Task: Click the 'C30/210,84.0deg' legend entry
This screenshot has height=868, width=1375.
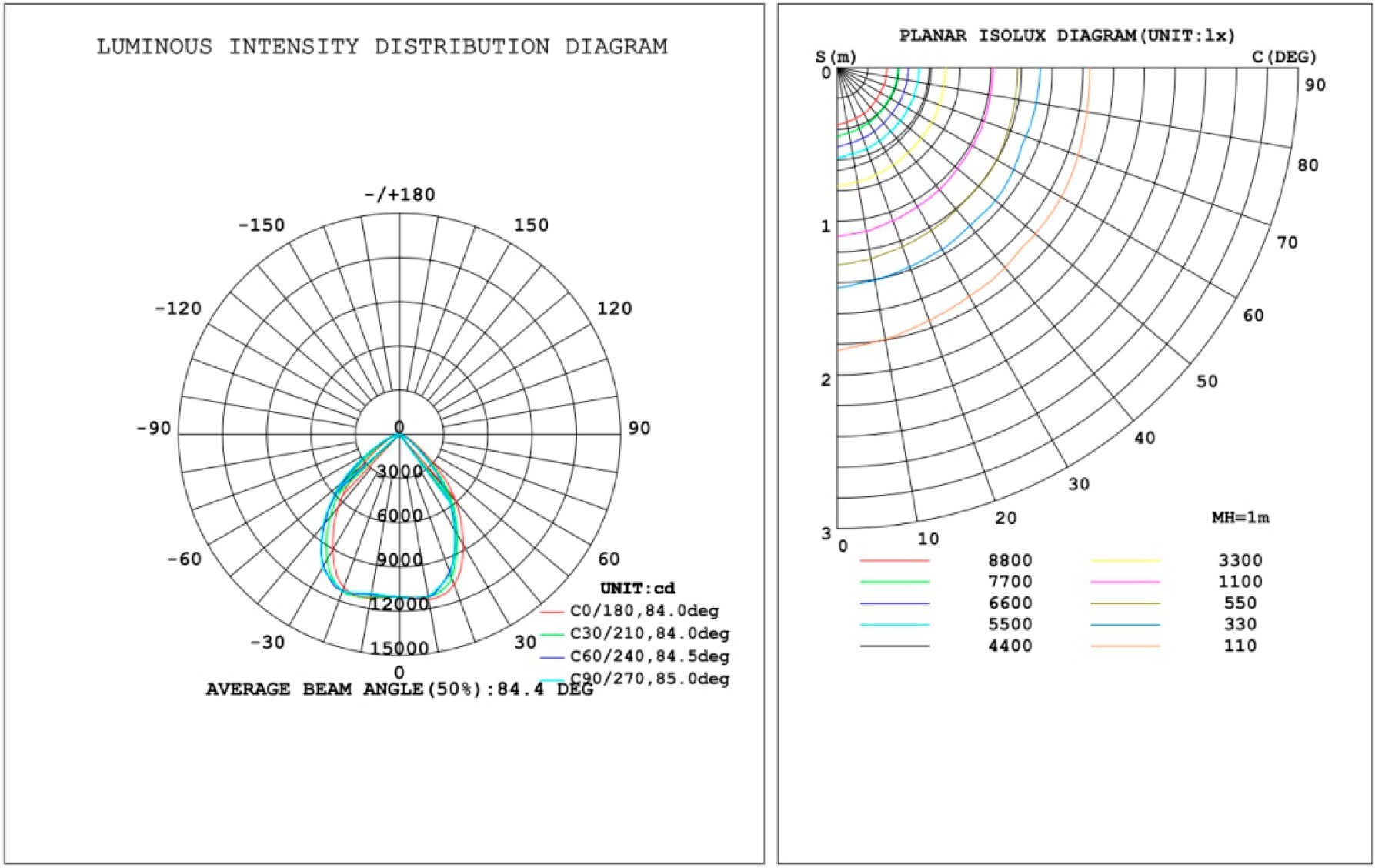Action: tap(649, 633)
